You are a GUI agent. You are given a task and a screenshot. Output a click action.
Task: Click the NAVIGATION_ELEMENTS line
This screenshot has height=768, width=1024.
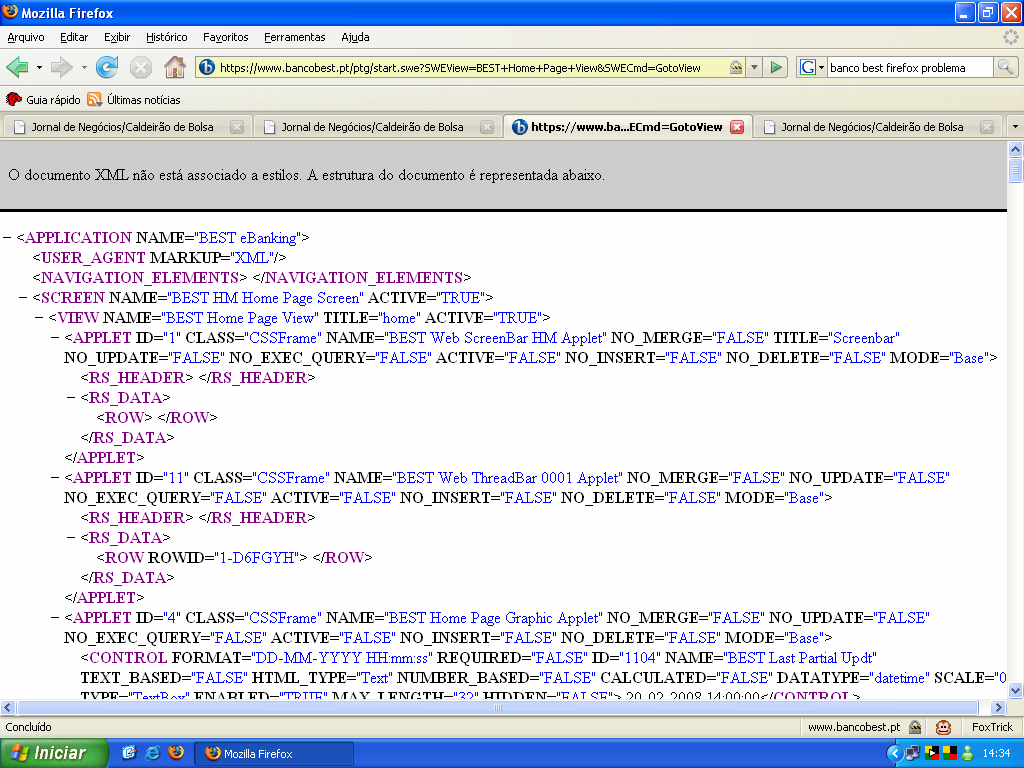[251, 278]
